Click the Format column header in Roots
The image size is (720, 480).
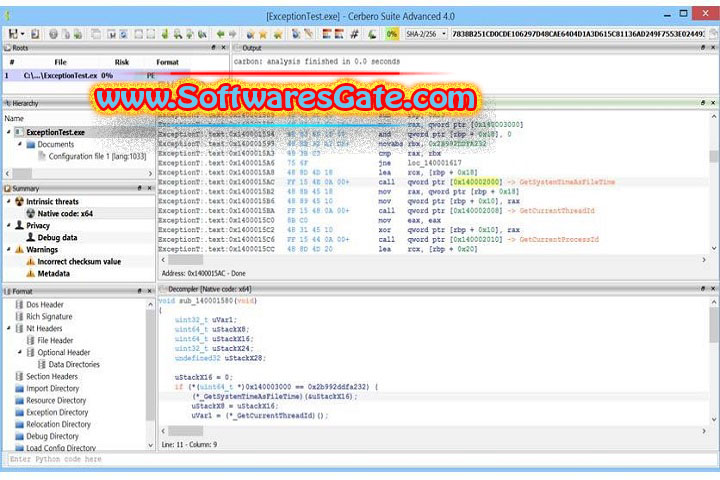168,62
